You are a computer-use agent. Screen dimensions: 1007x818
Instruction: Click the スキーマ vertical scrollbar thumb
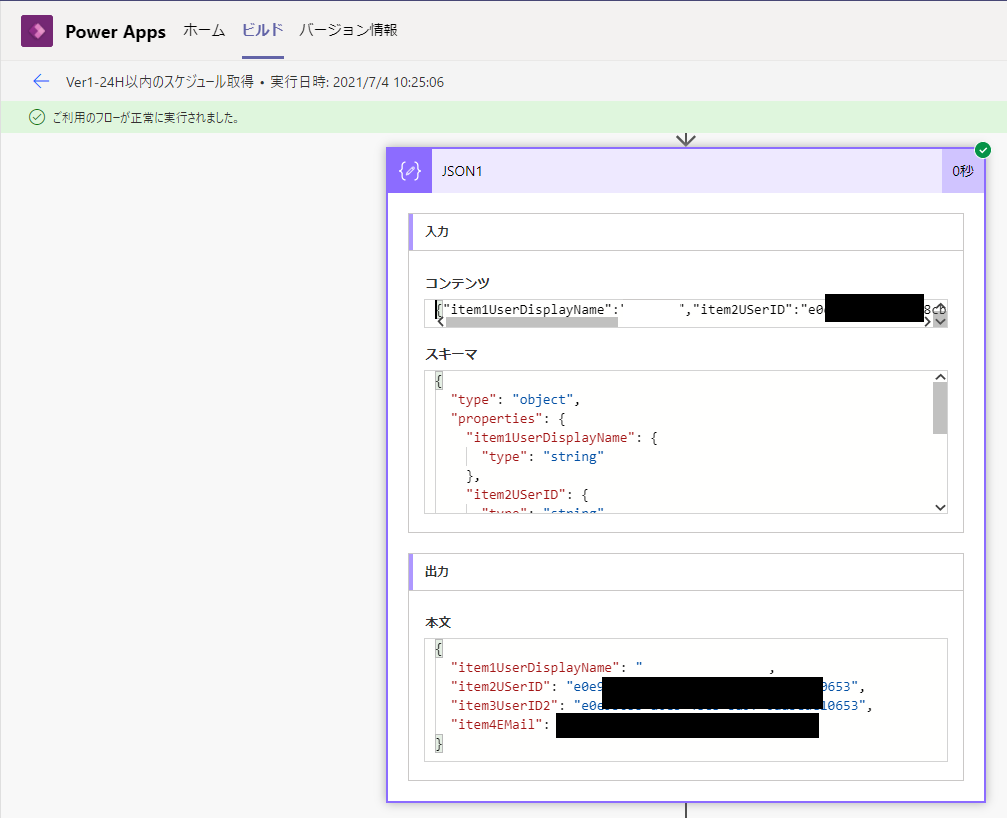(940, 408)
